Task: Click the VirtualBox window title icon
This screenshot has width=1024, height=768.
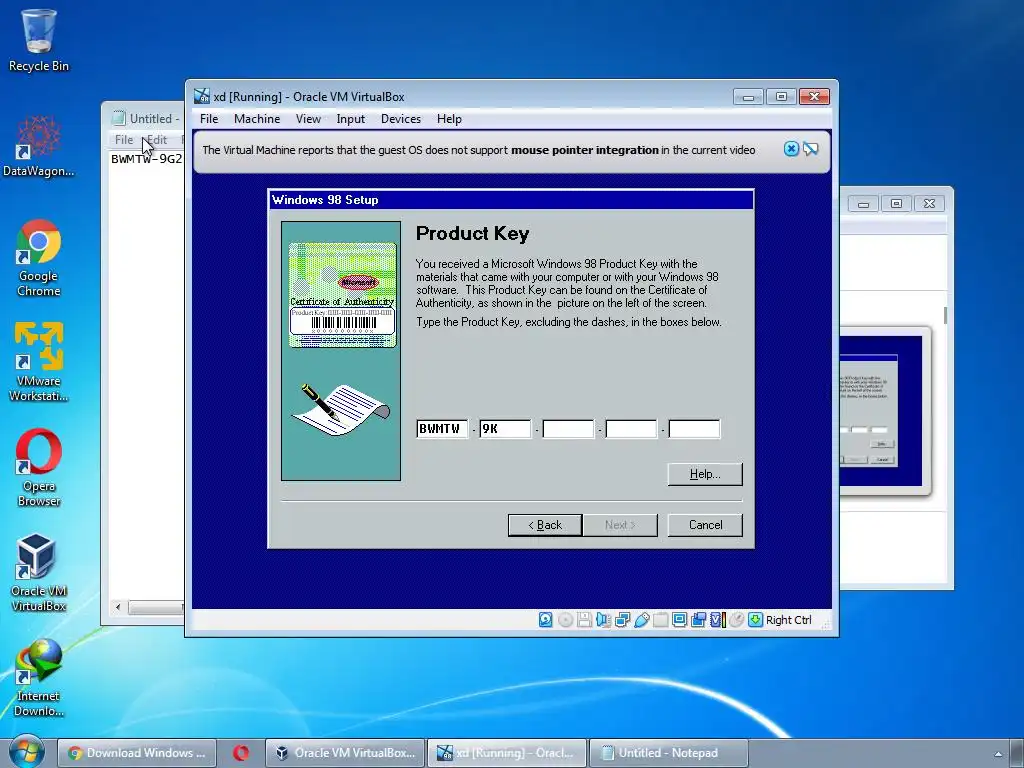Action: pos(202,97)
